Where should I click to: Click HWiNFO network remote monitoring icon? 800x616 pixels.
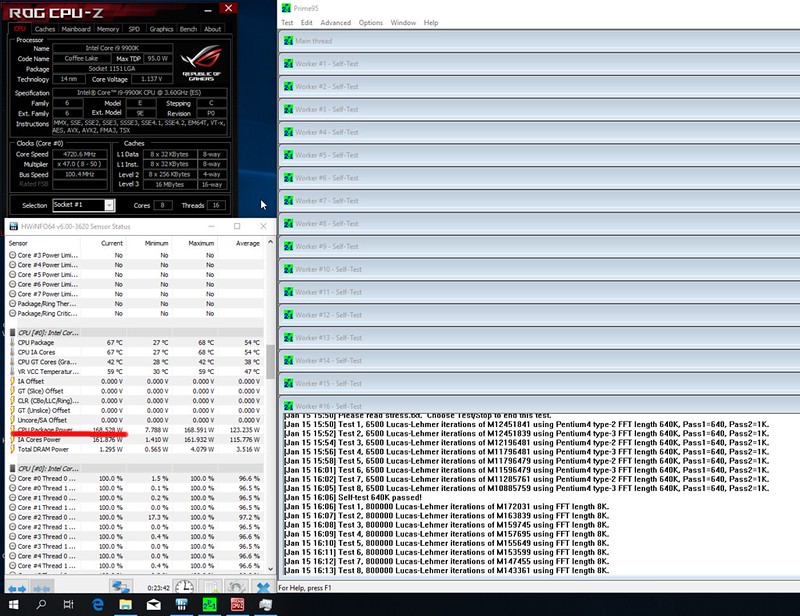122,588
